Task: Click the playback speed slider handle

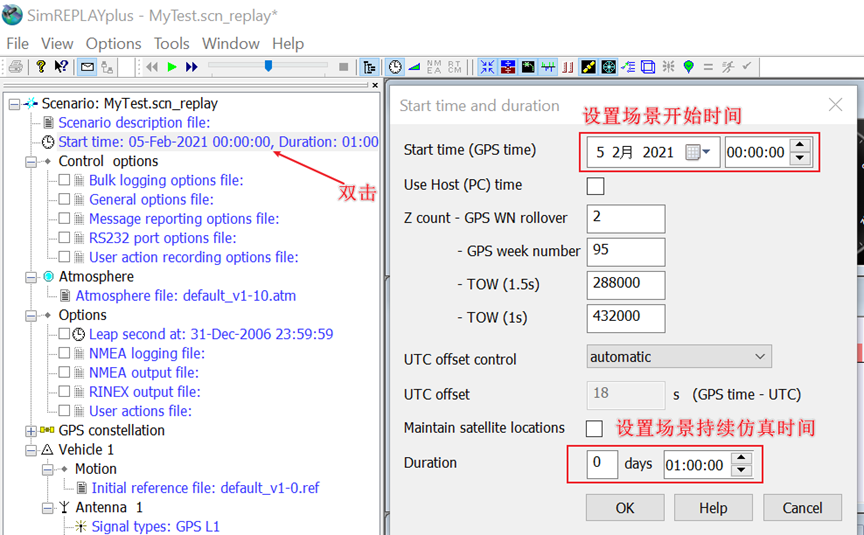Action: click(x=268, y=66)
